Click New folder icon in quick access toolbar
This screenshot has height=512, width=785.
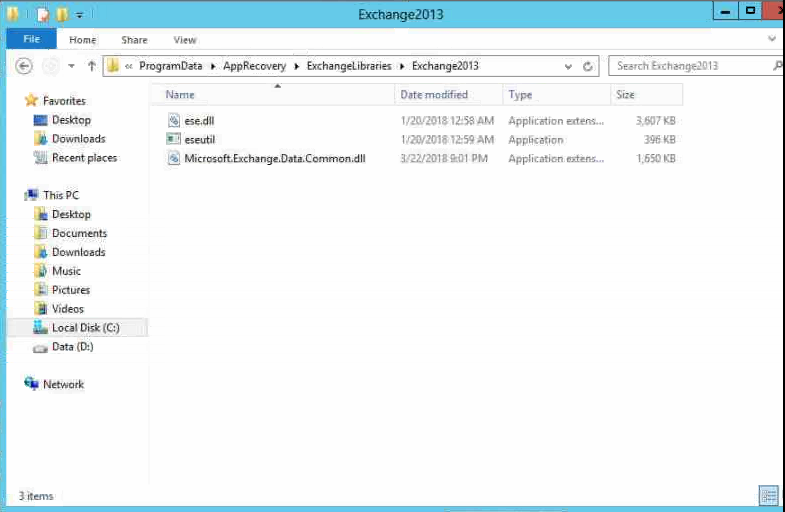[x=62, y=14]
